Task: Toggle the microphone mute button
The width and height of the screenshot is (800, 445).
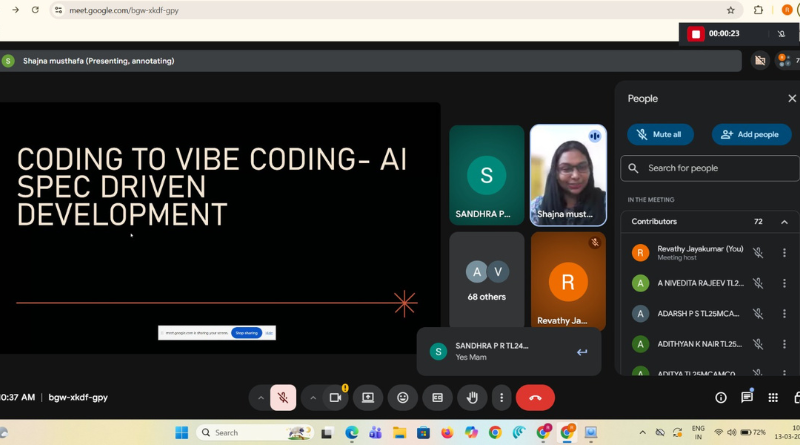Action: (283, 397)
